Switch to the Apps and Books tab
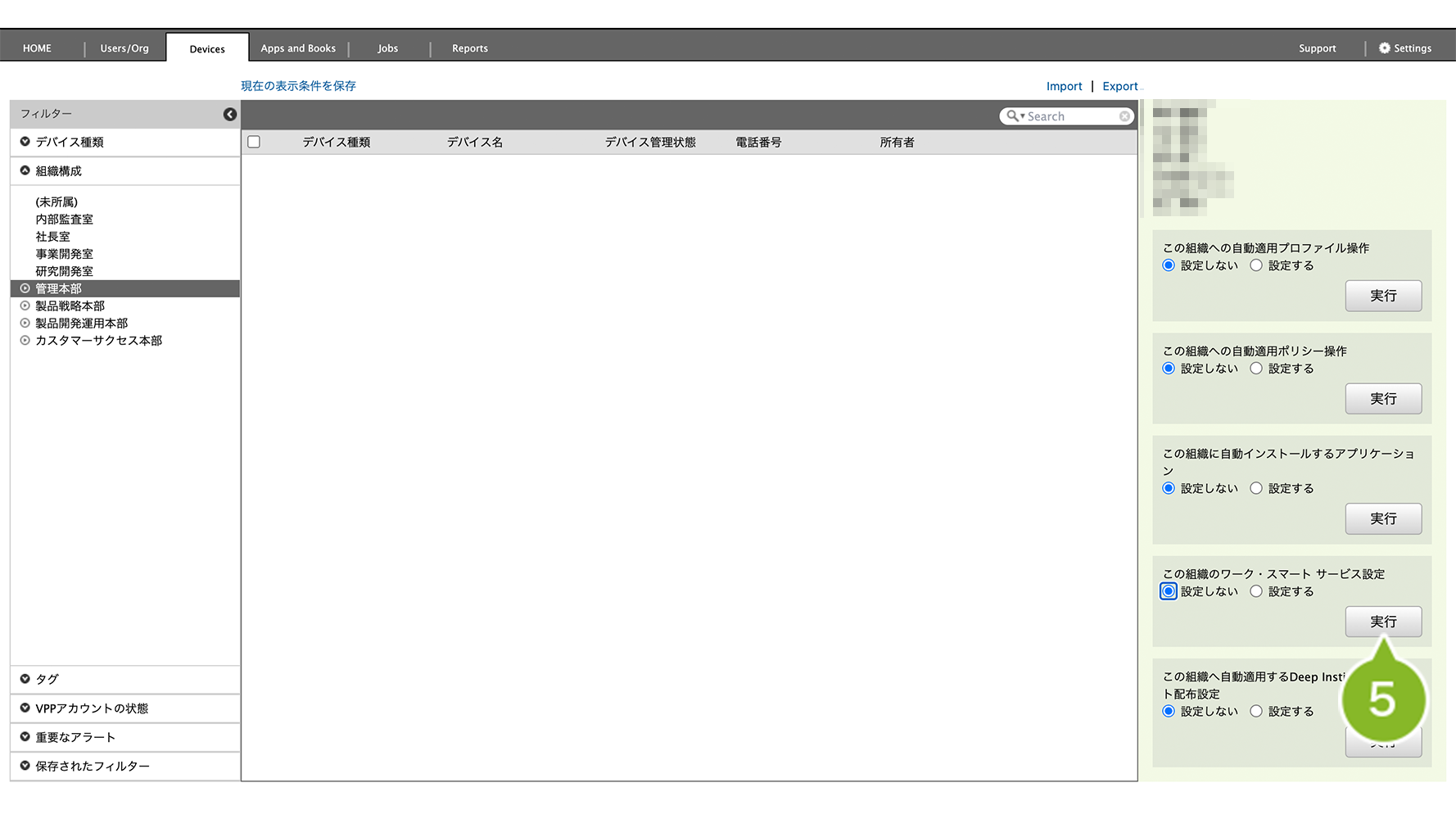1456x819 pixels. pos(298,48)
